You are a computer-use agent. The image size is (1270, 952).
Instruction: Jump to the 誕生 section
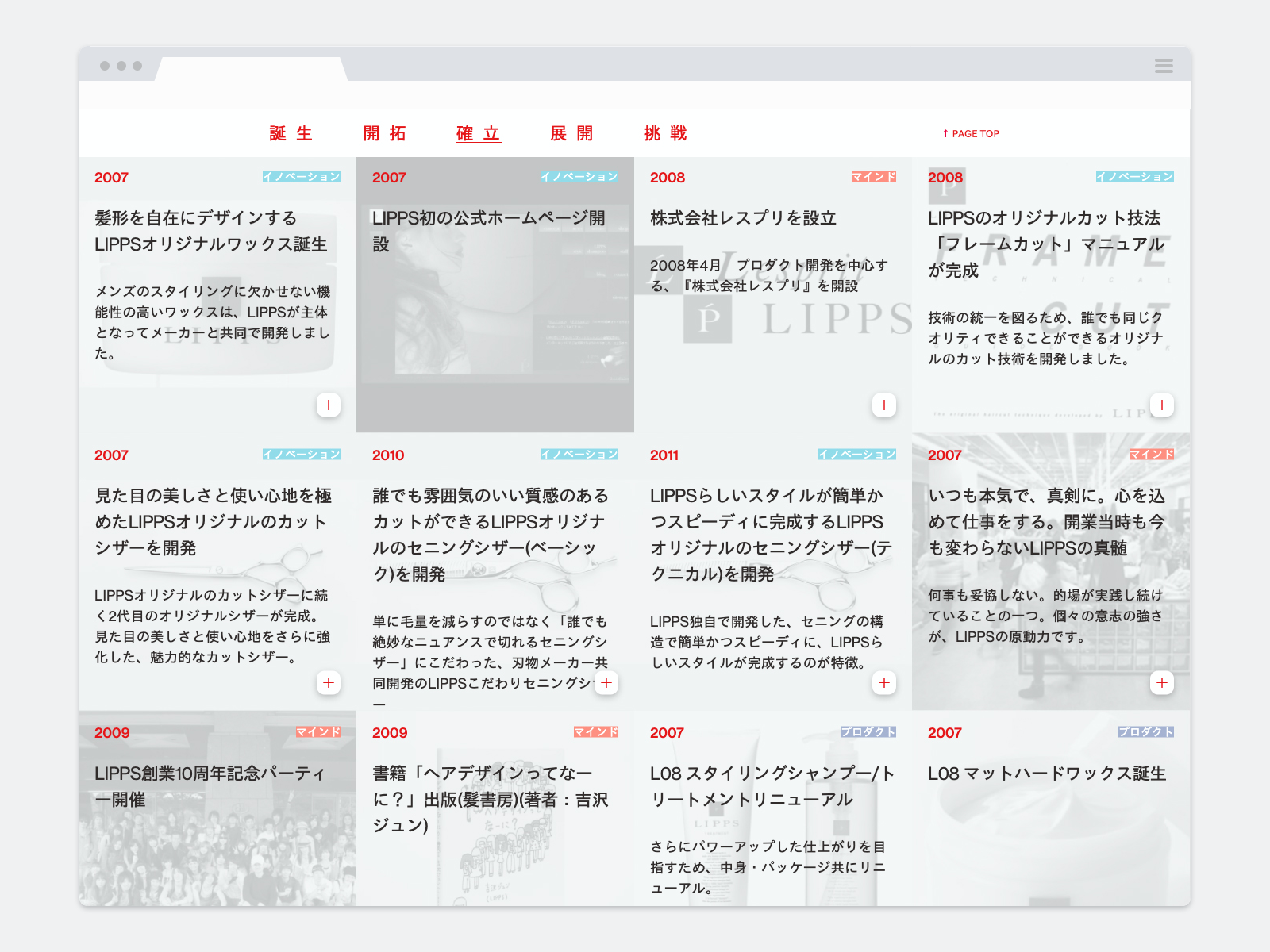(291, 133)
